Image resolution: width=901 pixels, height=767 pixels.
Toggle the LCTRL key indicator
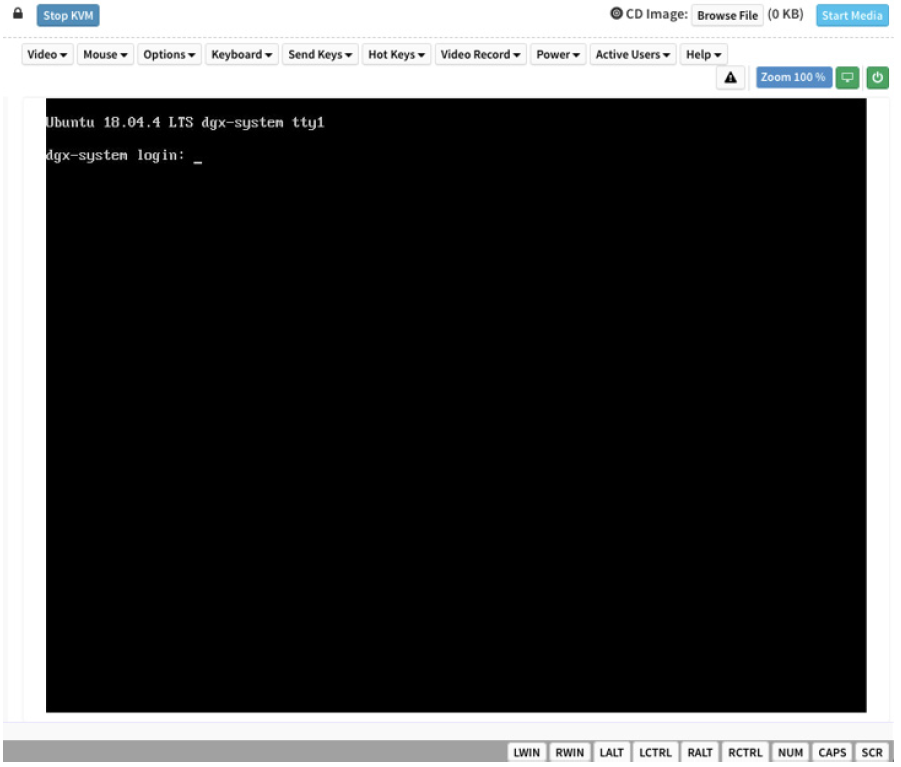[655, 752]
